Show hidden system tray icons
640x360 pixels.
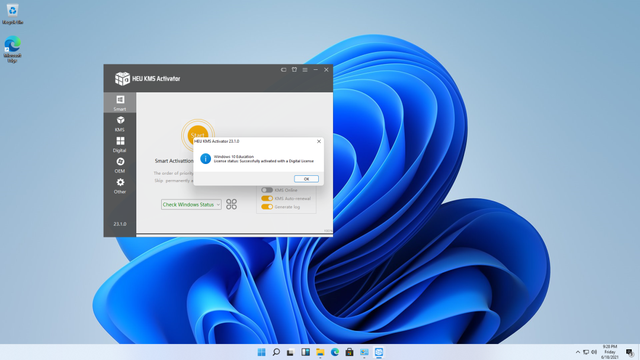pyautogui.click(x=578, y=352)
